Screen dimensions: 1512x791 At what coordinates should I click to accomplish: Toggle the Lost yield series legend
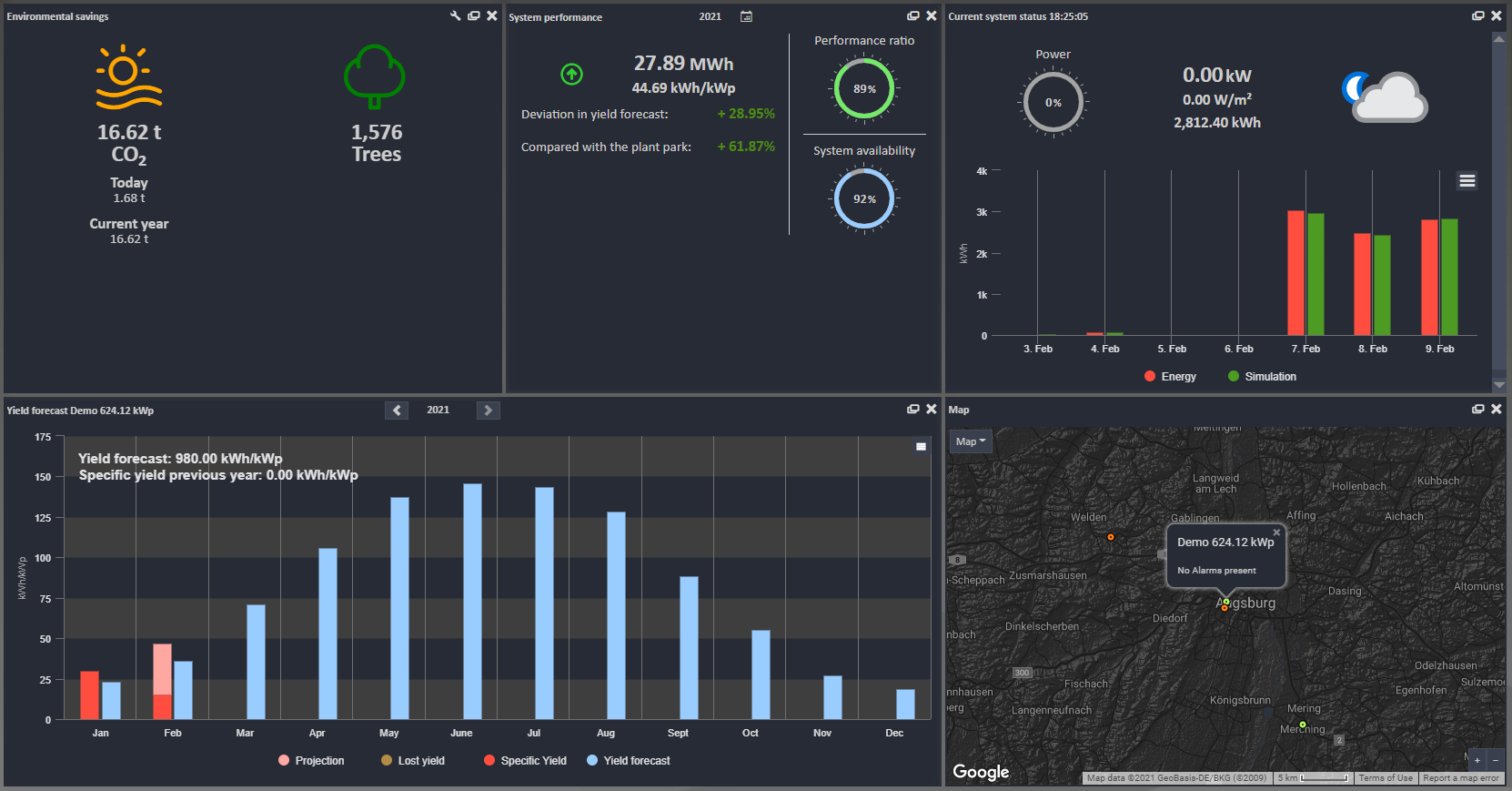tap(413, 760)
